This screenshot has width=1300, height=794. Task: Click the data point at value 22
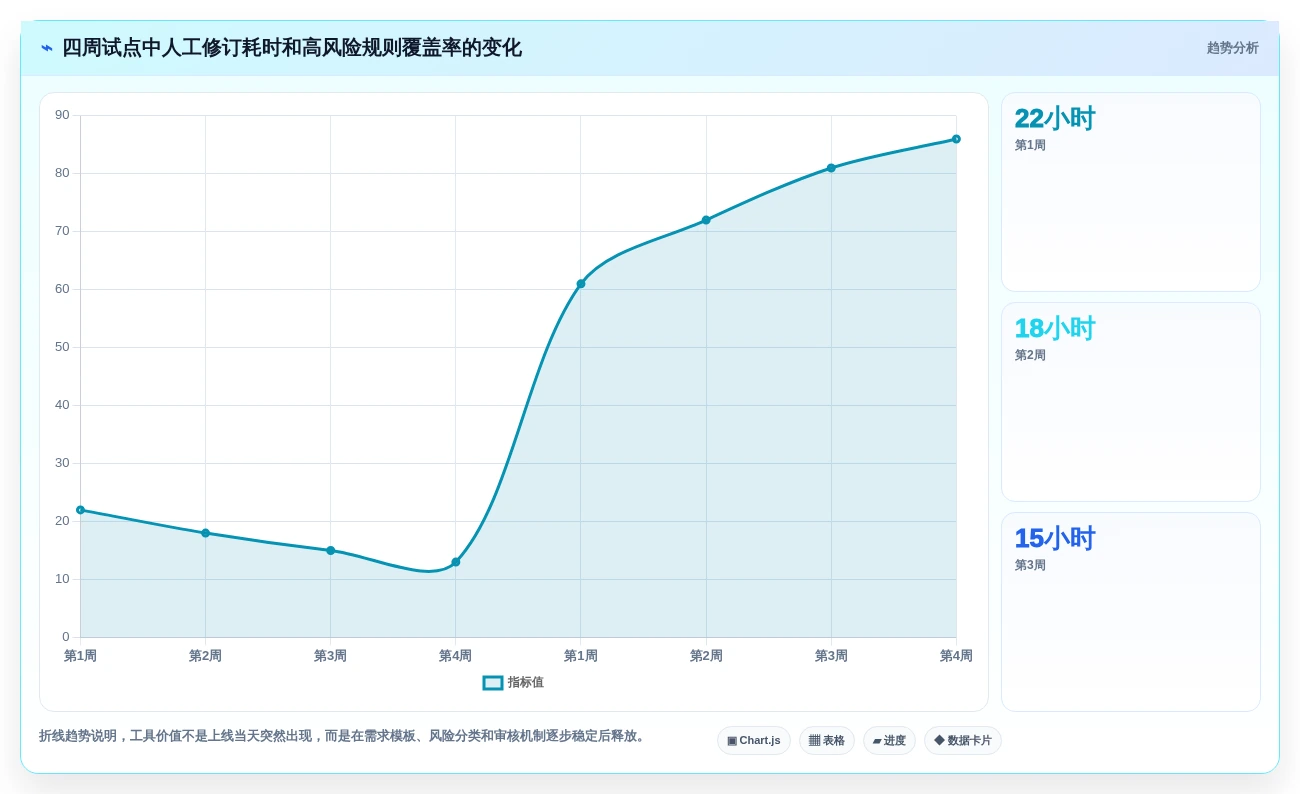click(81, 510)
